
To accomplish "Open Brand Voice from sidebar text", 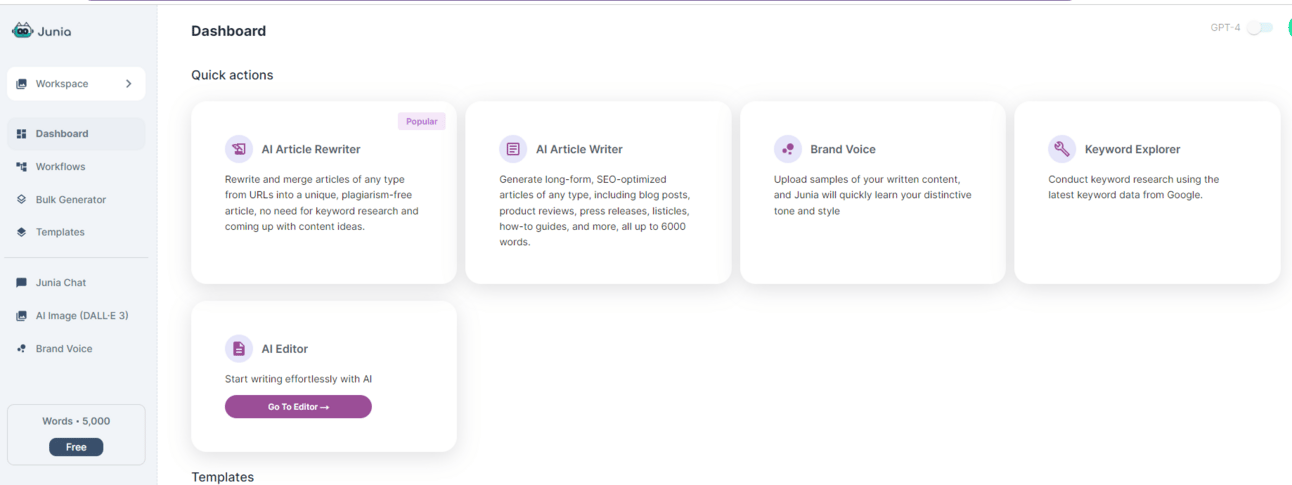I will (64, 349).
